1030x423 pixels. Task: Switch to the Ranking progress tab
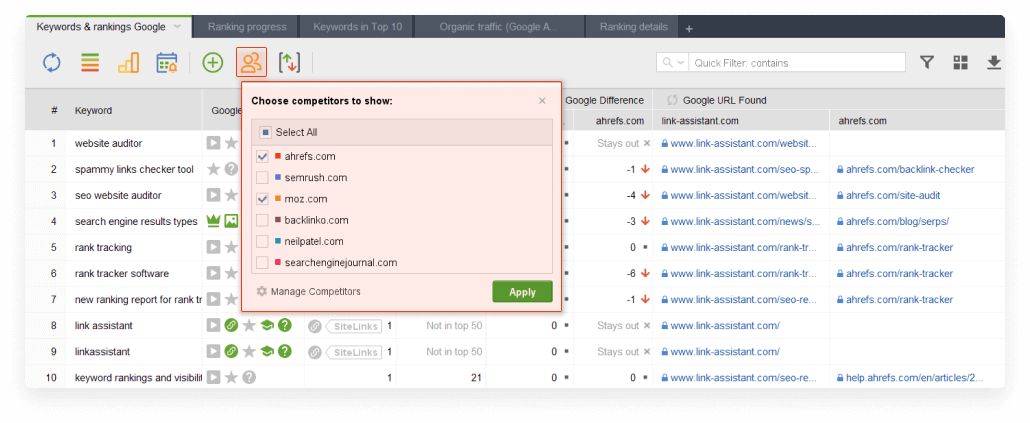pyautogui.click(x=247, y=27)
